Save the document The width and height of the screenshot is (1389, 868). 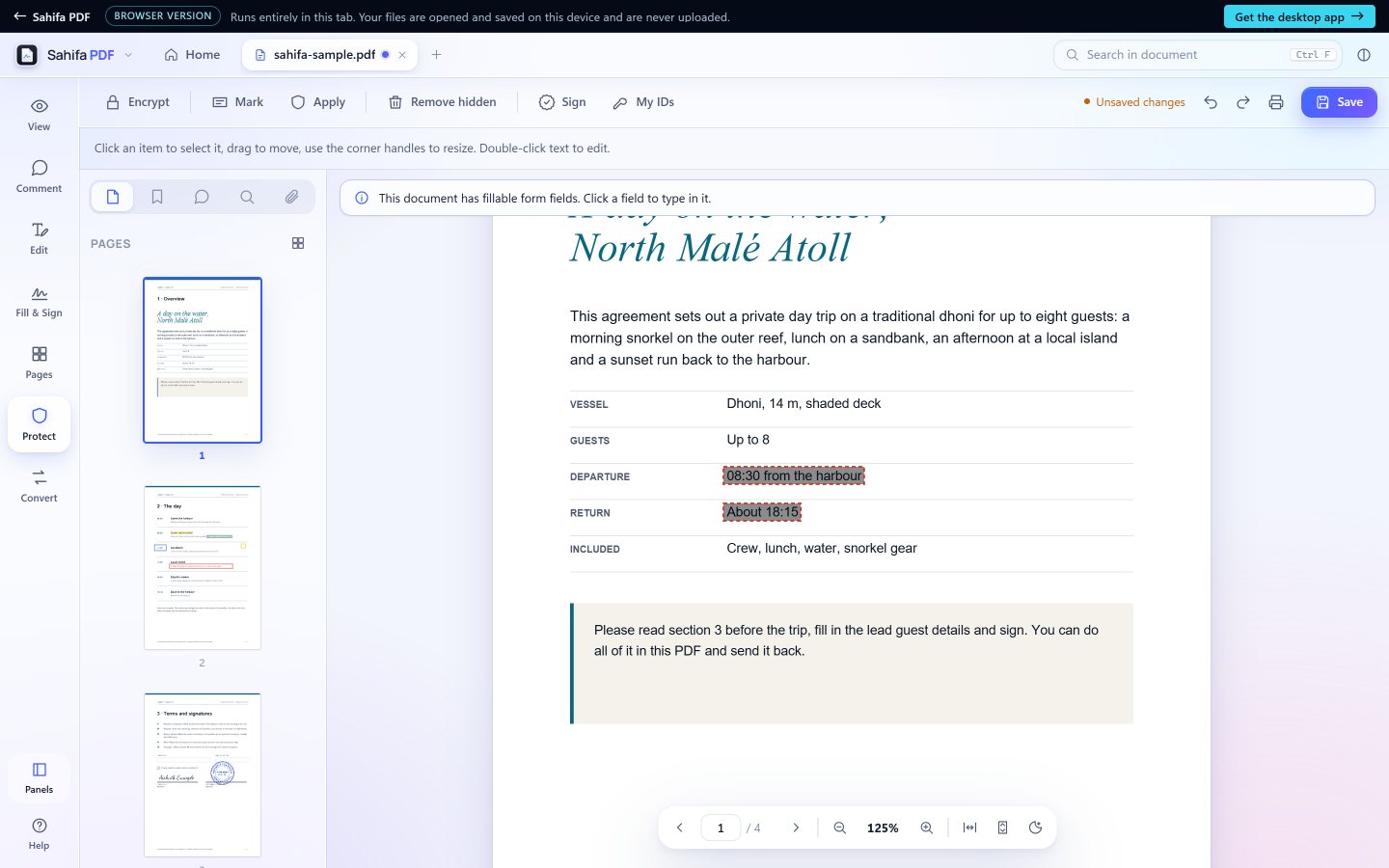tap(1339, 102)
